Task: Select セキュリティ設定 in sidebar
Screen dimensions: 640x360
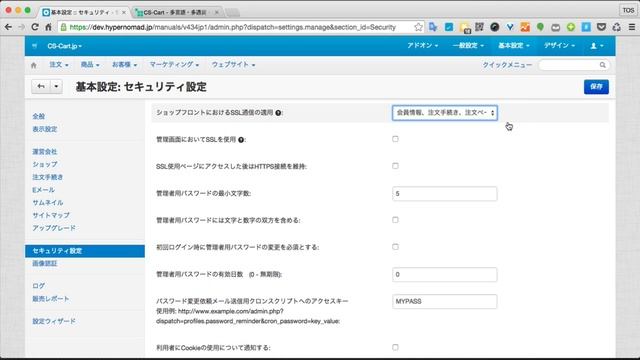Action: (x=85, y=251)
